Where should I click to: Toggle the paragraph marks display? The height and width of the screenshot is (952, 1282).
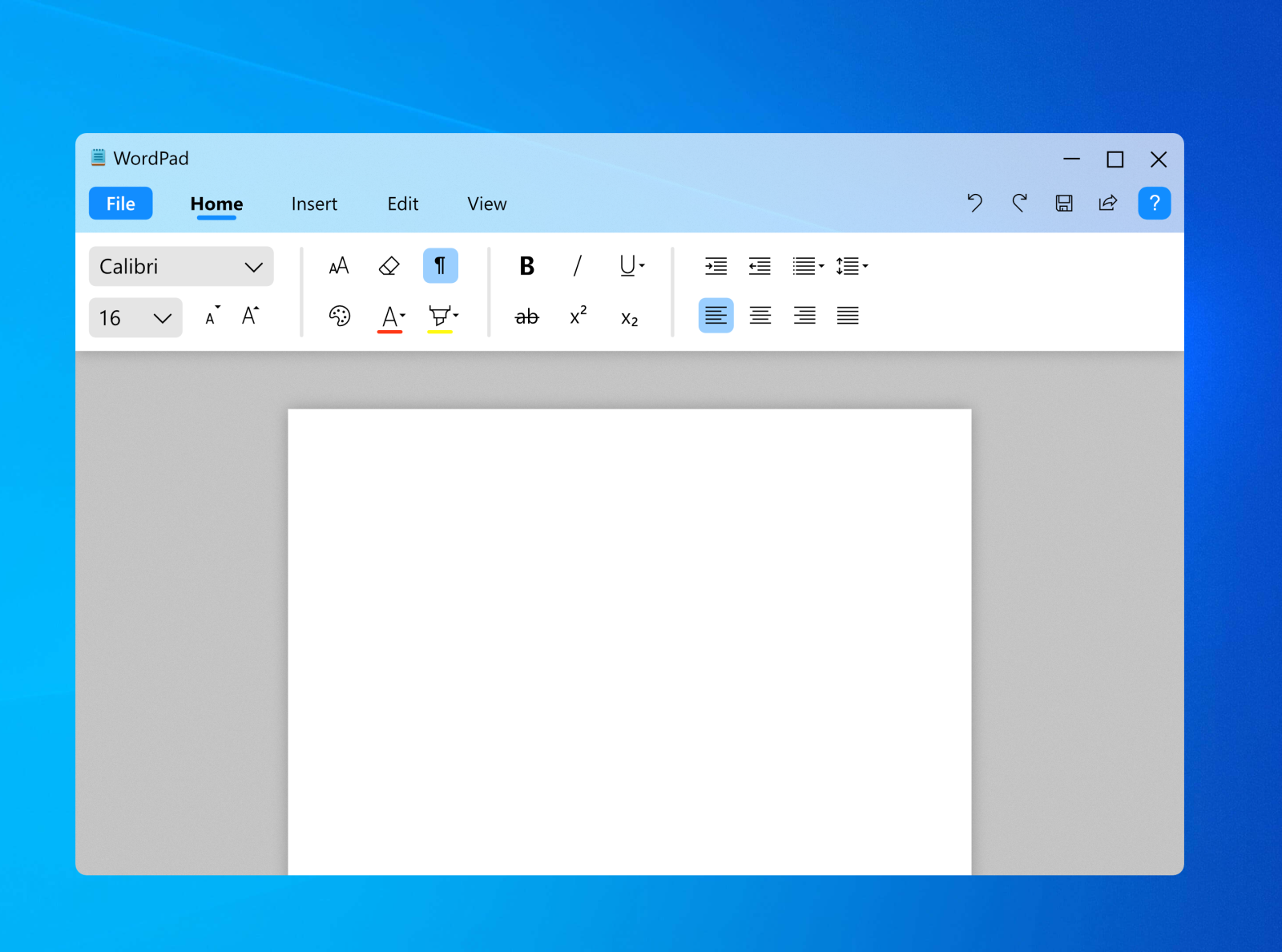point(440,265)
